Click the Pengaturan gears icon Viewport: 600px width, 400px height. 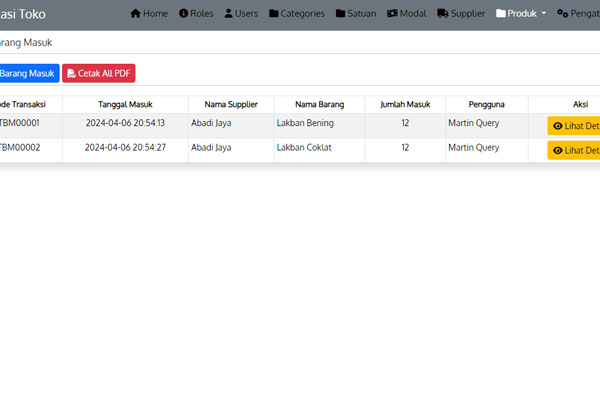point(562,13)
